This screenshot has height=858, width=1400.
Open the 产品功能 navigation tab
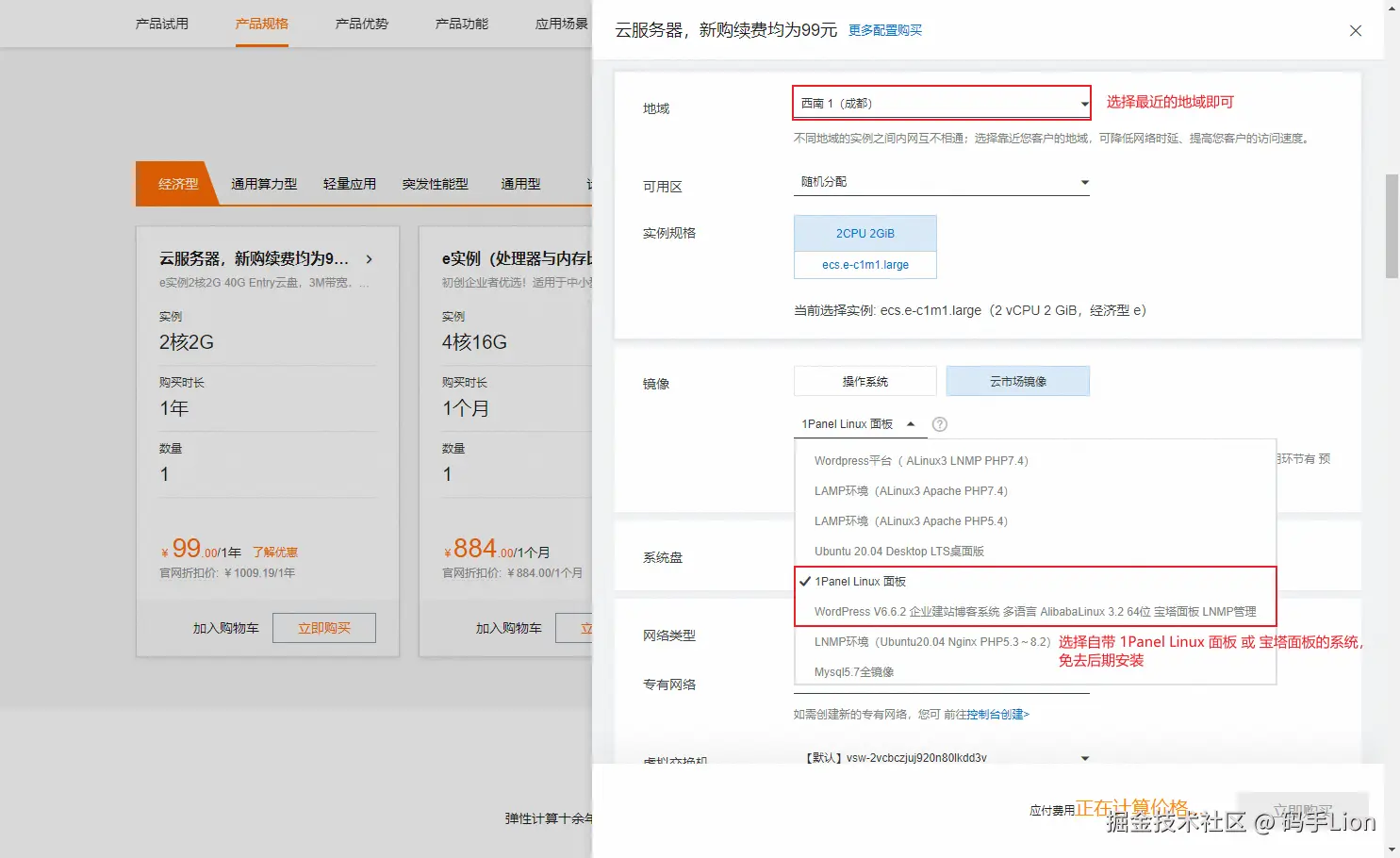[x=462, y=24]
